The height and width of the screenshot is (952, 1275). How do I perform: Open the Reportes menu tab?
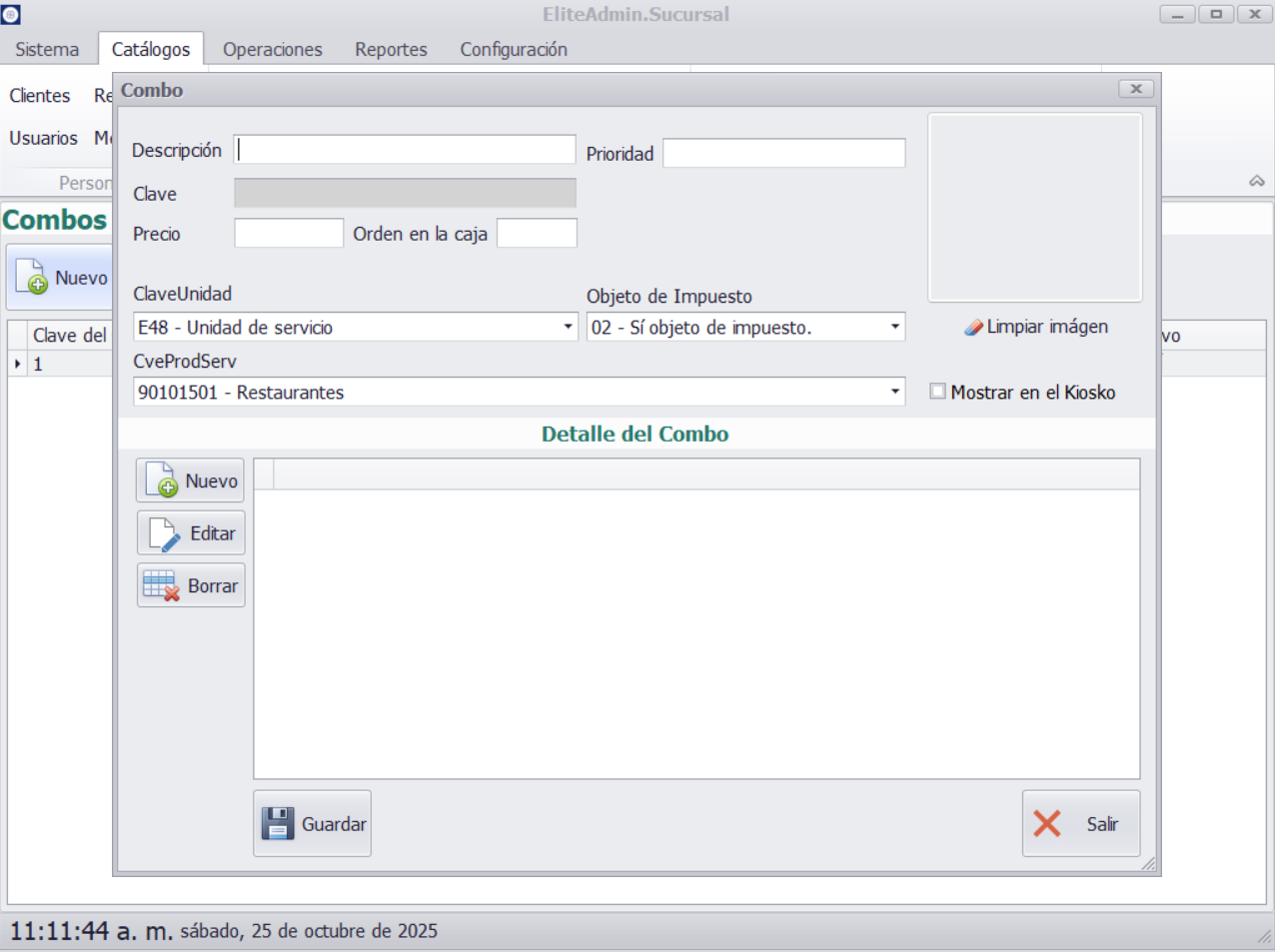coord(391,49)
